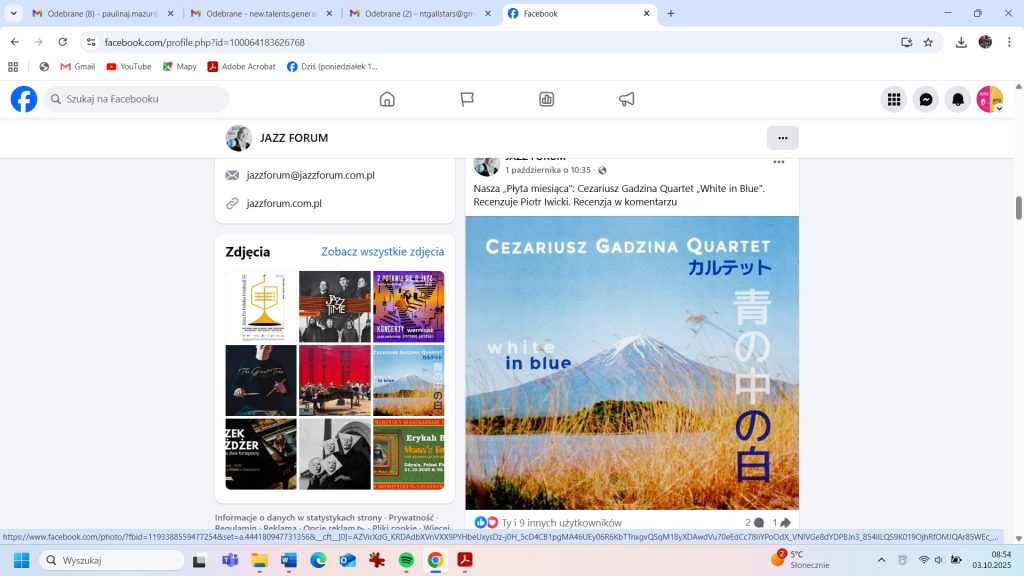Open the jazzforum.com.pl website link

284,203
